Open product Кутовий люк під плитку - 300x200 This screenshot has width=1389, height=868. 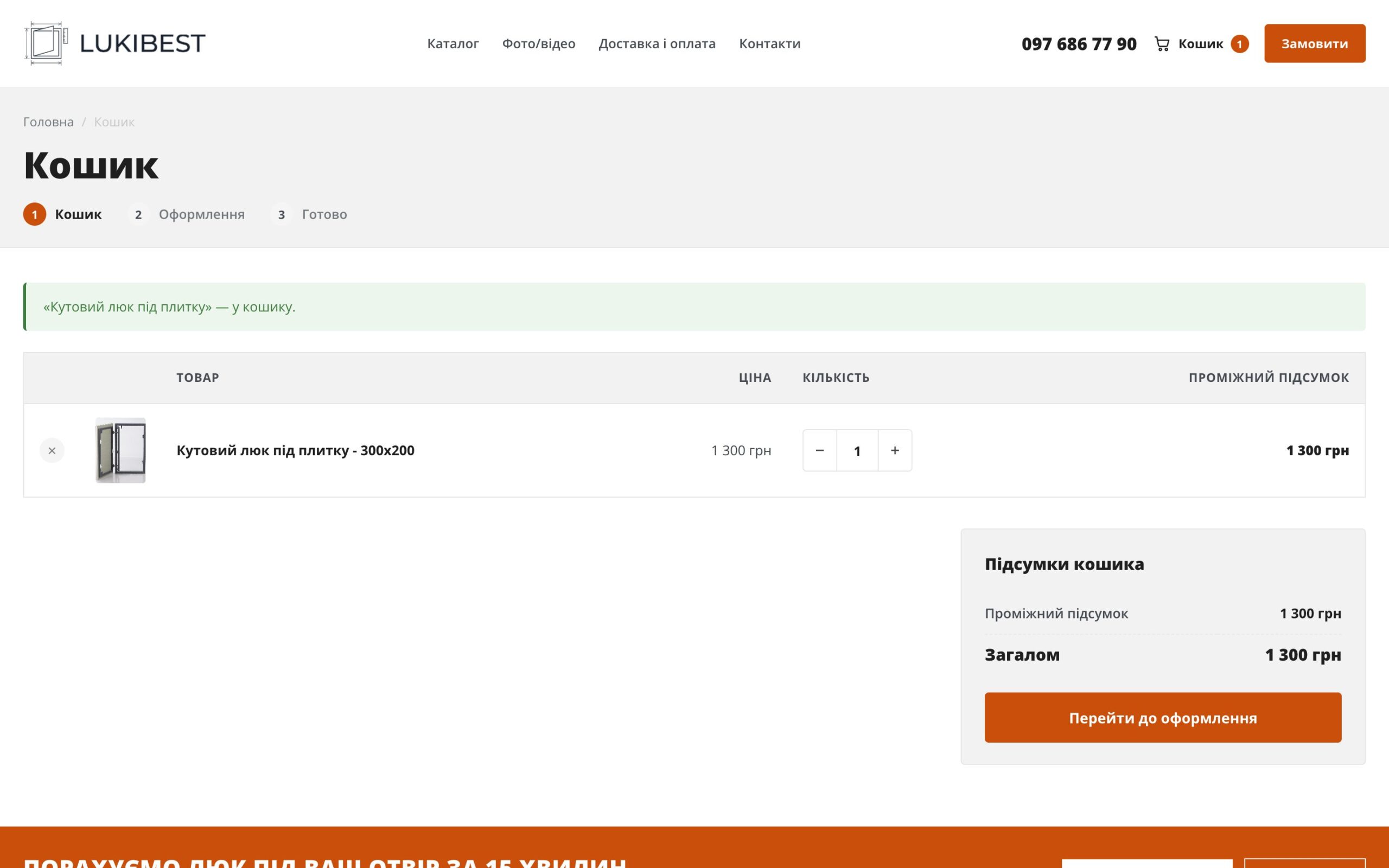tap(295, 451)
